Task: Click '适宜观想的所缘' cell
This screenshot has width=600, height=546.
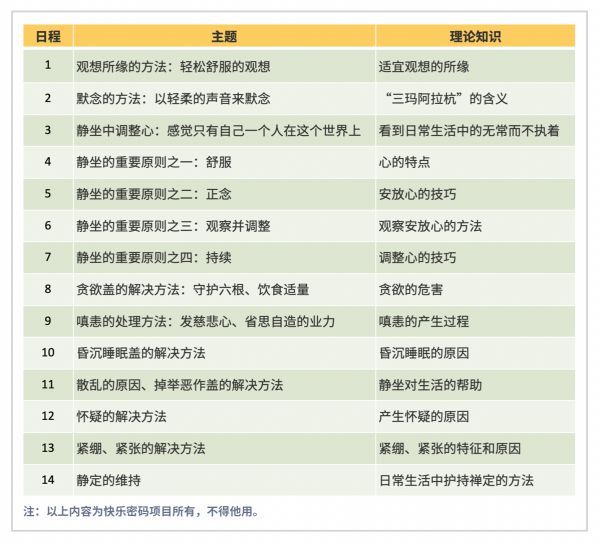Action: 475,66
